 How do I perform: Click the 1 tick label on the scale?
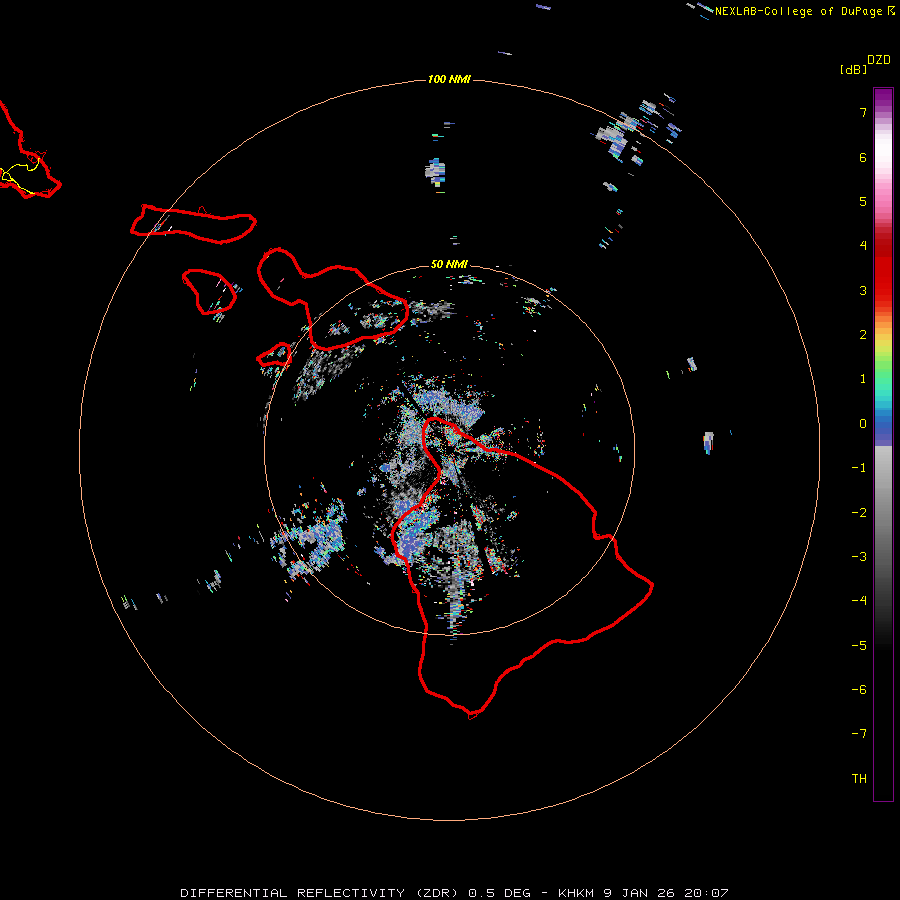[863, 379]
